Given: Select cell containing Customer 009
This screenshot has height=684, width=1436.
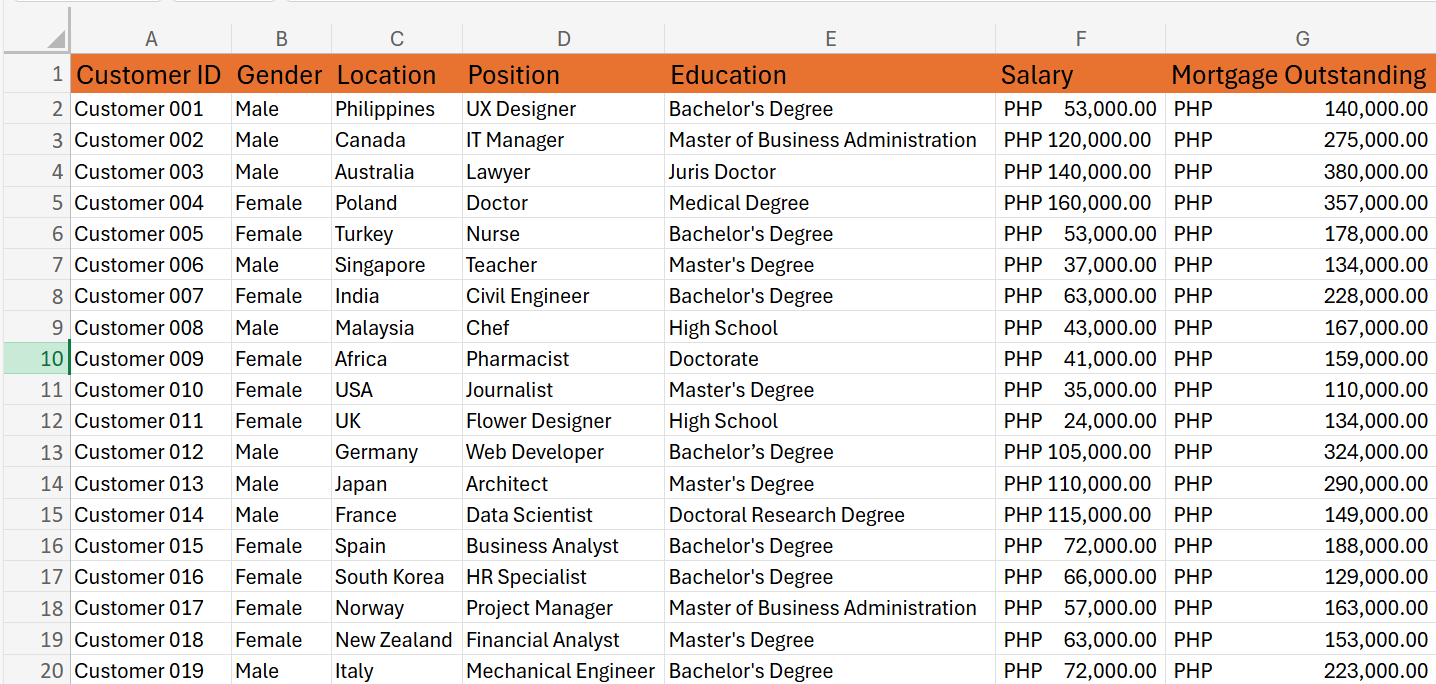Looking at the screenshot, I should point(139,359).
